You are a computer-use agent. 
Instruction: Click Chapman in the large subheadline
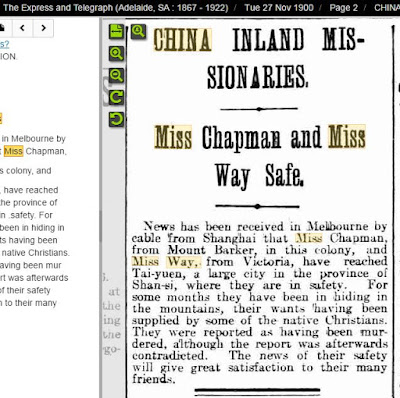241,137
